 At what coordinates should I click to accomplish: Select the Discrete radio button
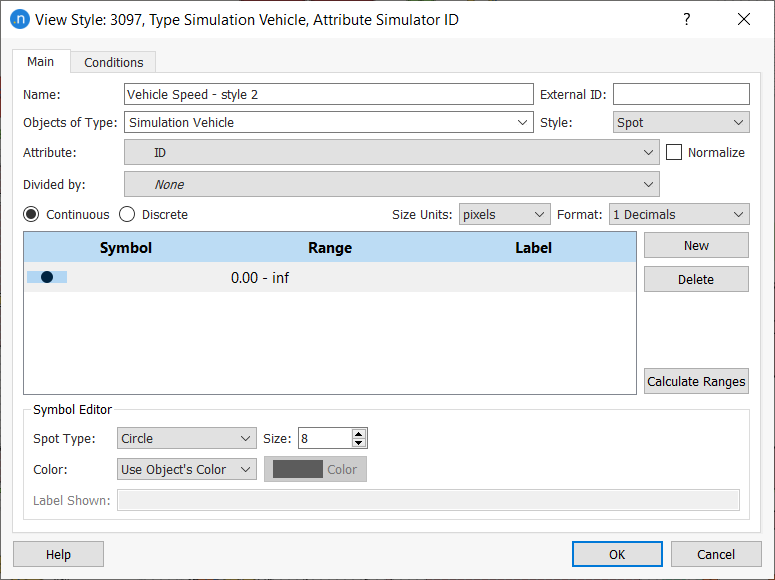[127, 214]
